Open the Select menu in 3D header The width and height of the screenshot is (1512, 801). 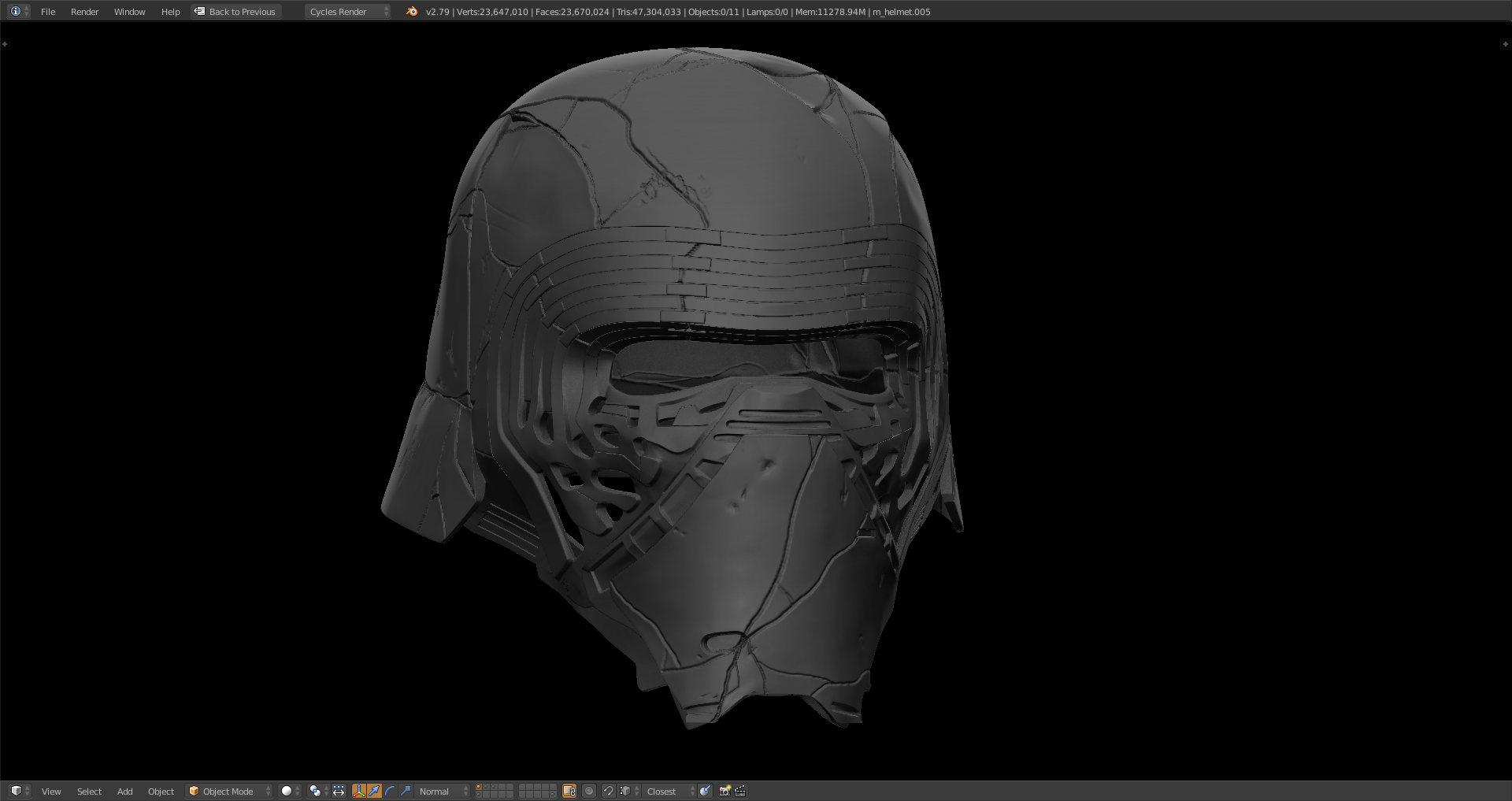89,791
